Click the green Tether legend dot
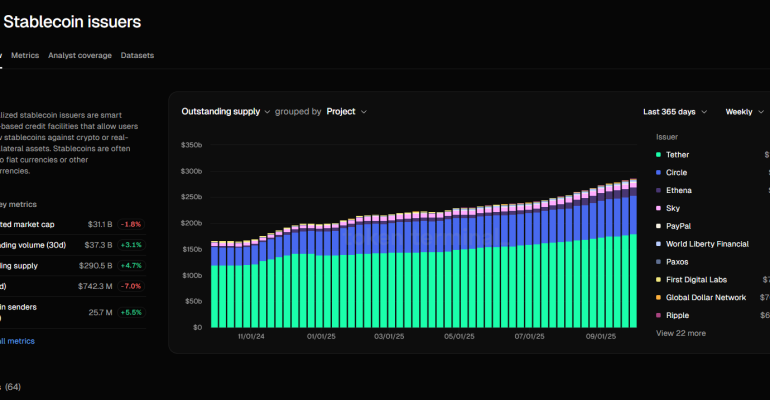This screenshot has width=770, height=400. pos(658,155)
